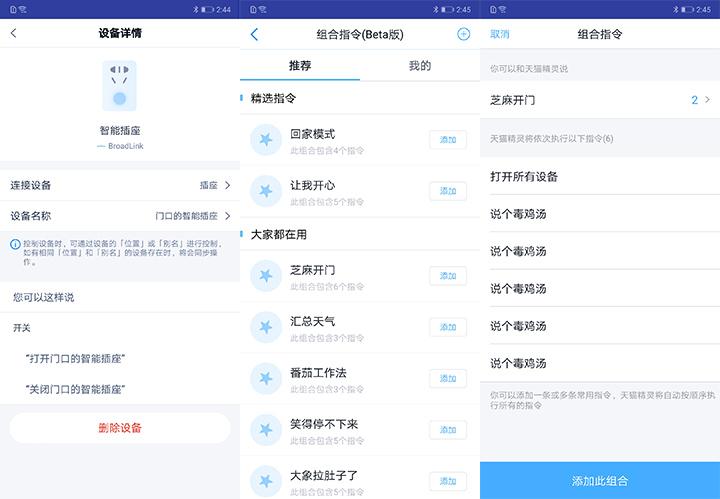
Task: Switch to 推荐 tab
Action: (300, 66)
